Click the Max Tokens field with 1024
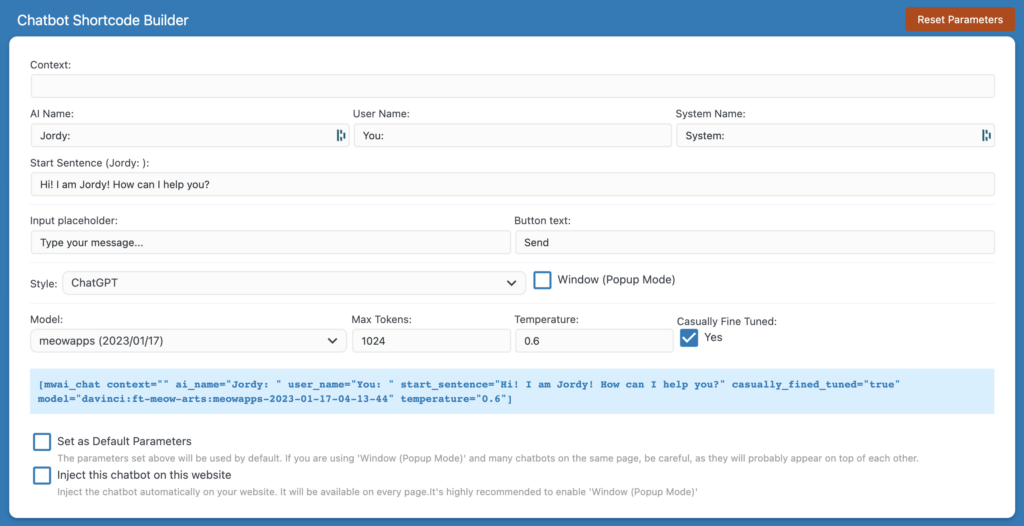1024x526 pixels. pyautogui.click(x=431, y=340)
